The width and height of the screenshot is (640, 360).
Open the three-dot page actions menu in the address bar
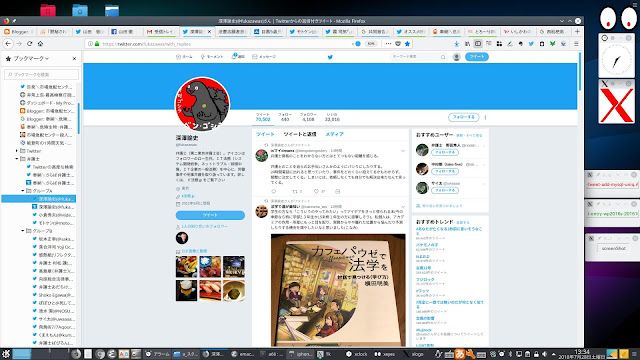[x=388, y=44]
